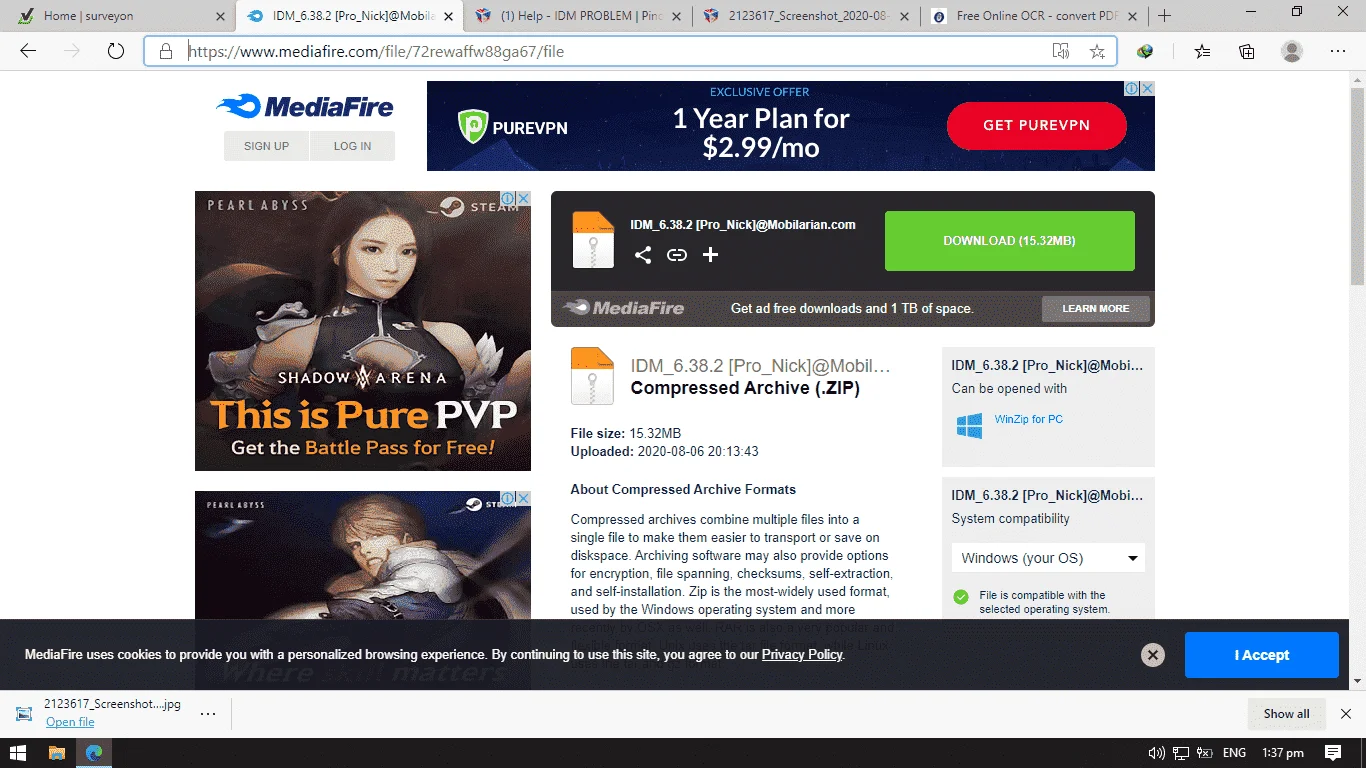The image size is (1366, 768).
Task: Click the MediaFire logo at top
Action: point(305,106)
